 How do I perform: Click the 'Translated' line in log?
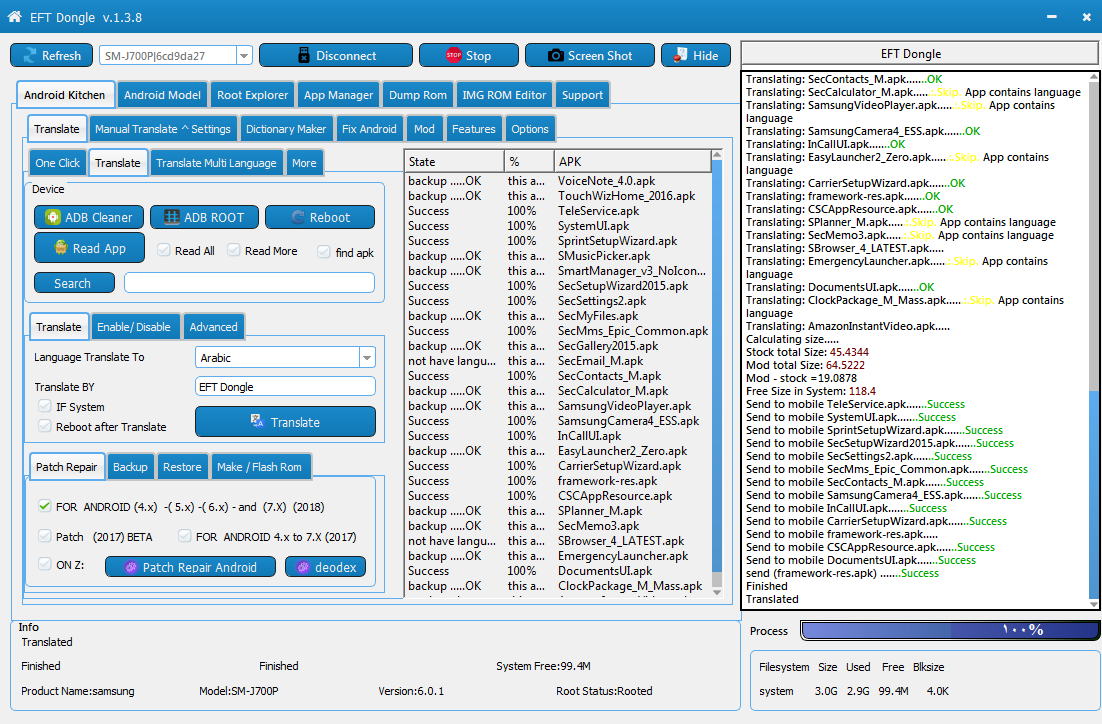coord(772,599)
